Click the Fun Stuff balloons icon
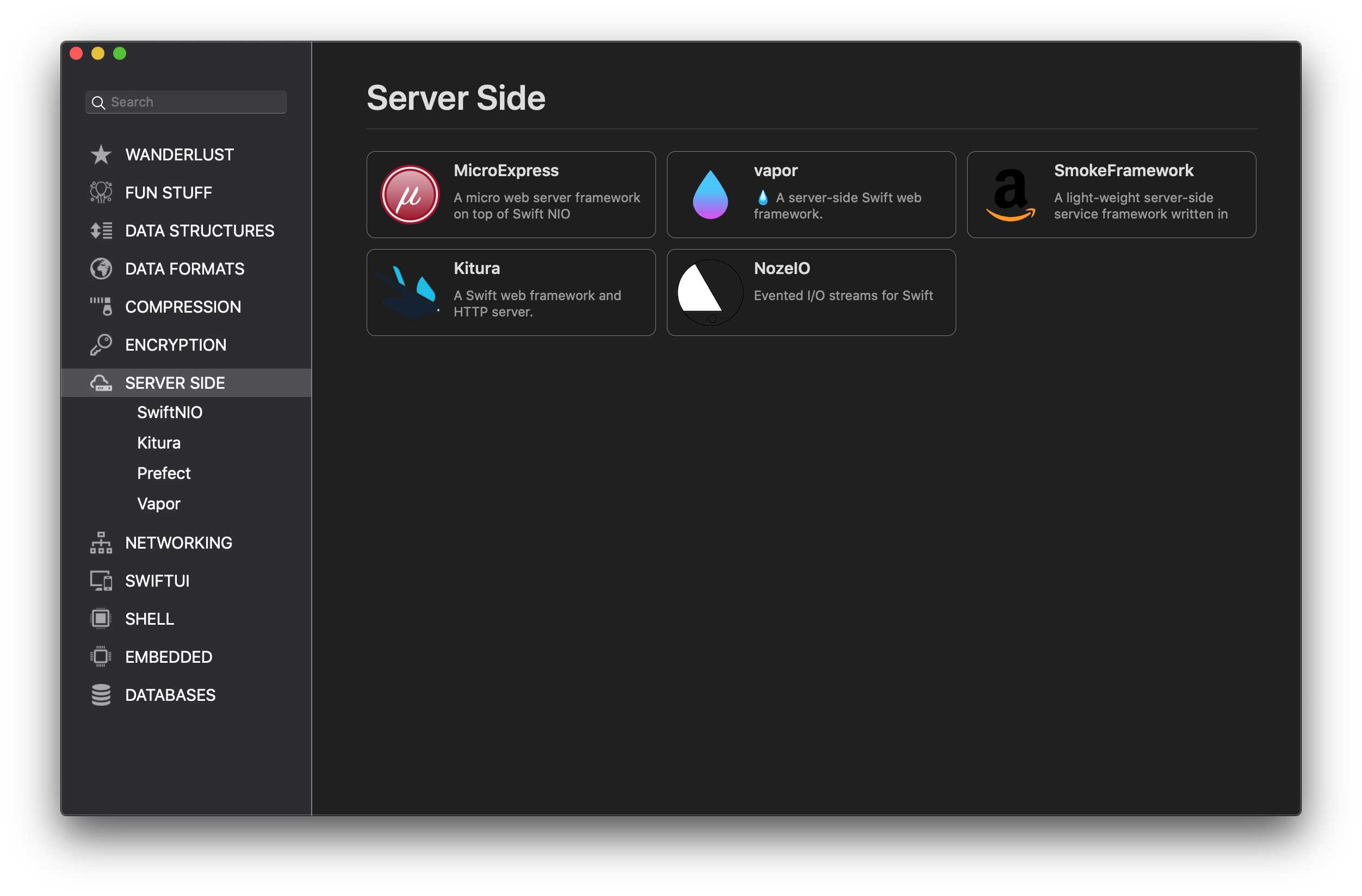This screenshot has width=1362, height=896. pyautogui.click(x=101, y=193)
